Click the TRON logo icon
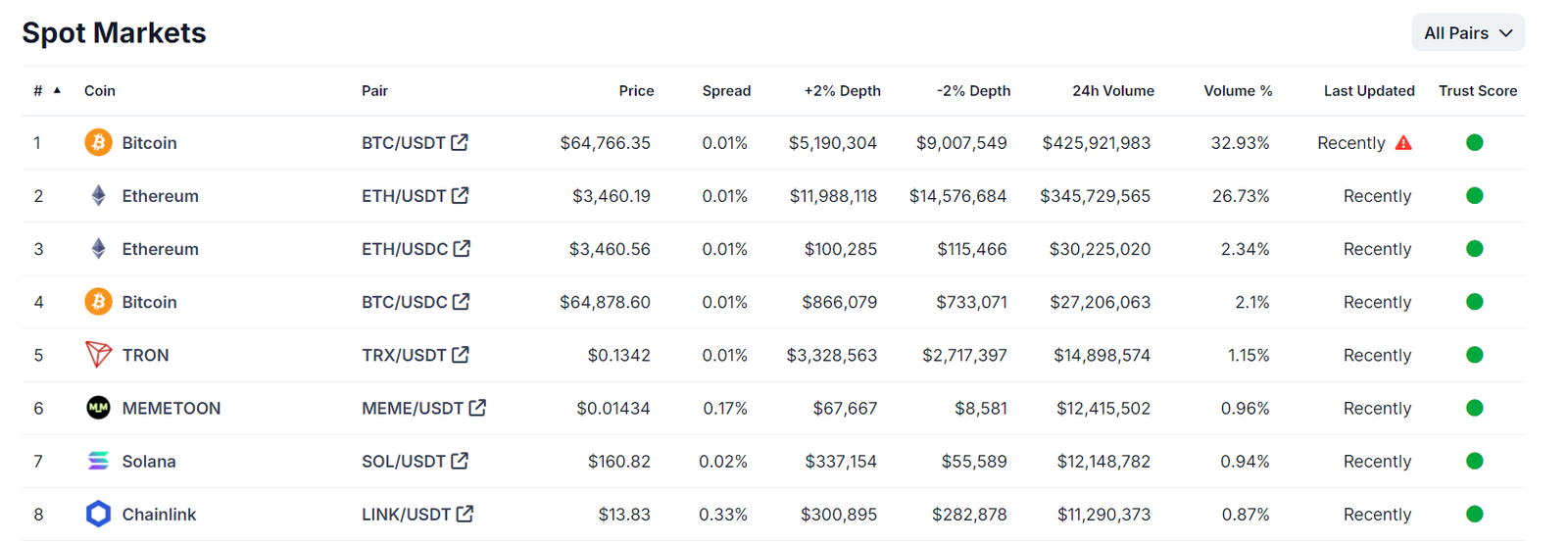The image size is (1568, 545). 98,355
